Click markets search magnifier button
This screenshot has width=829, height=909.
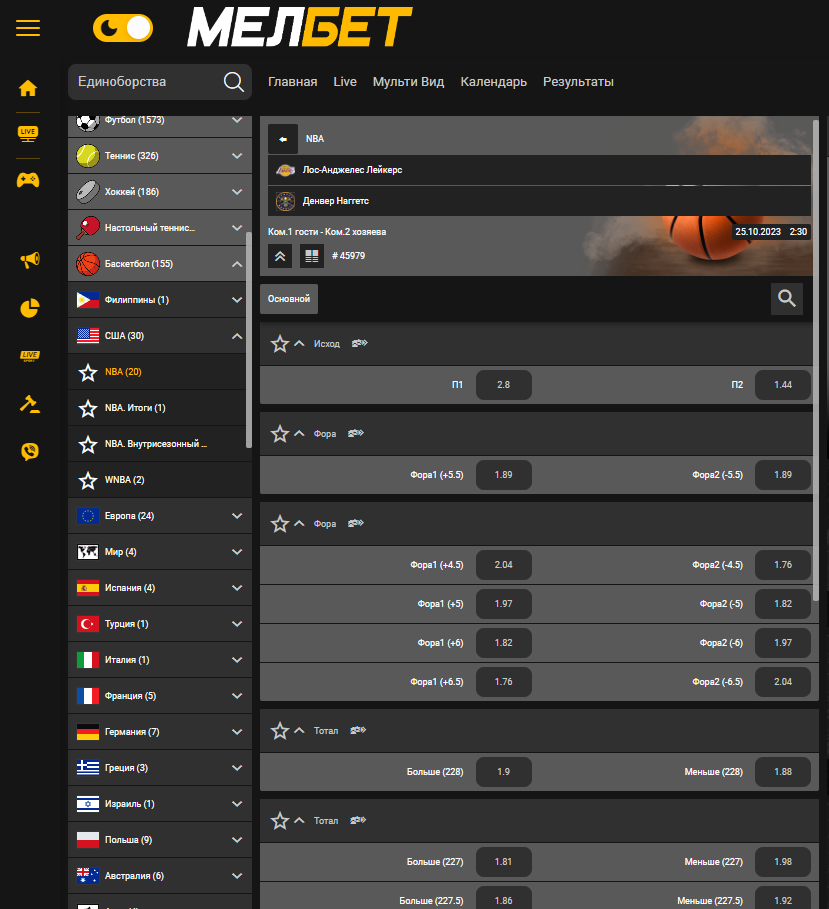(787, 299)
